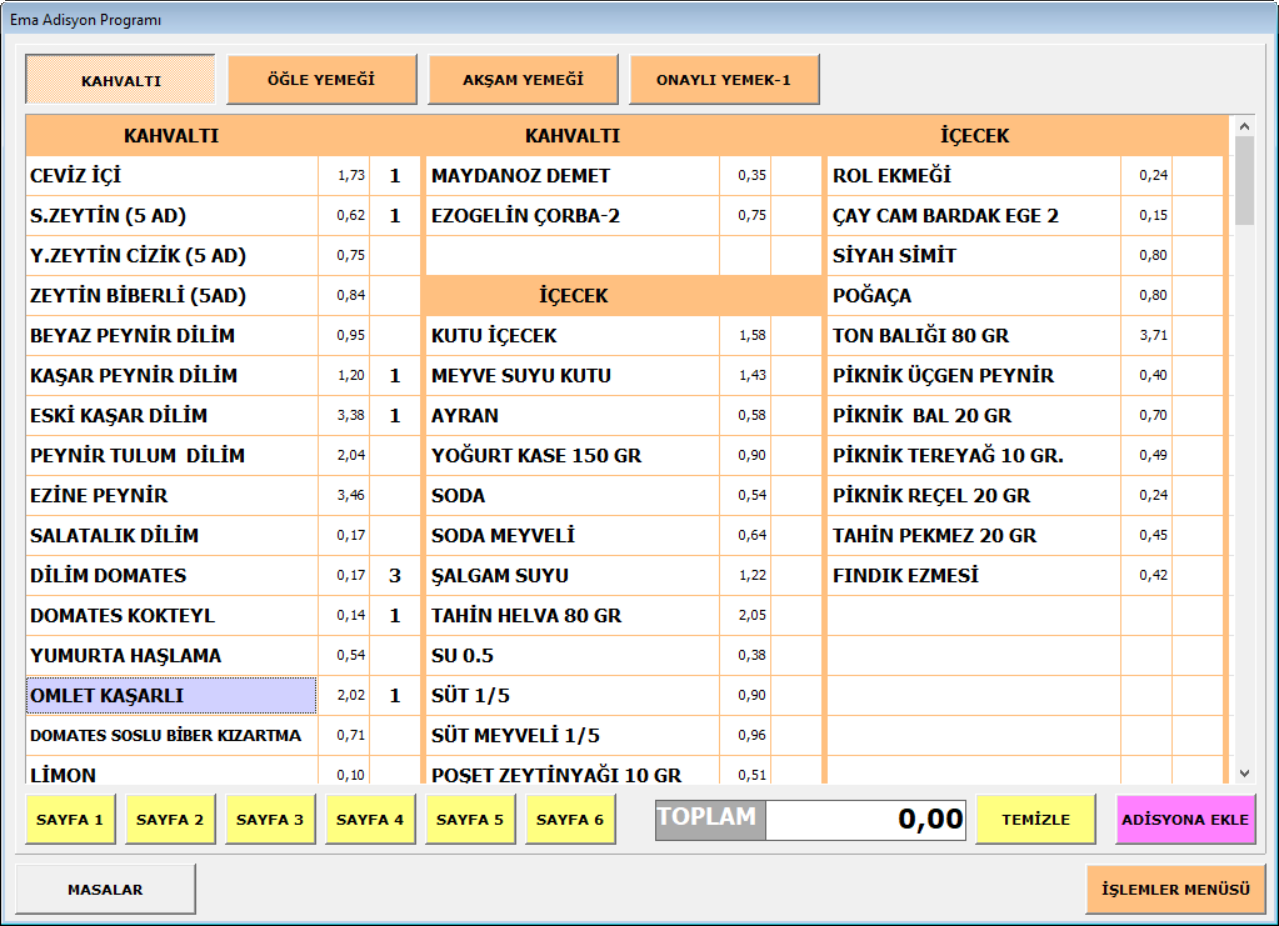Open the AKŞAM YEMEĞİ menu tab
The image size is (1279, 926).
523,80
